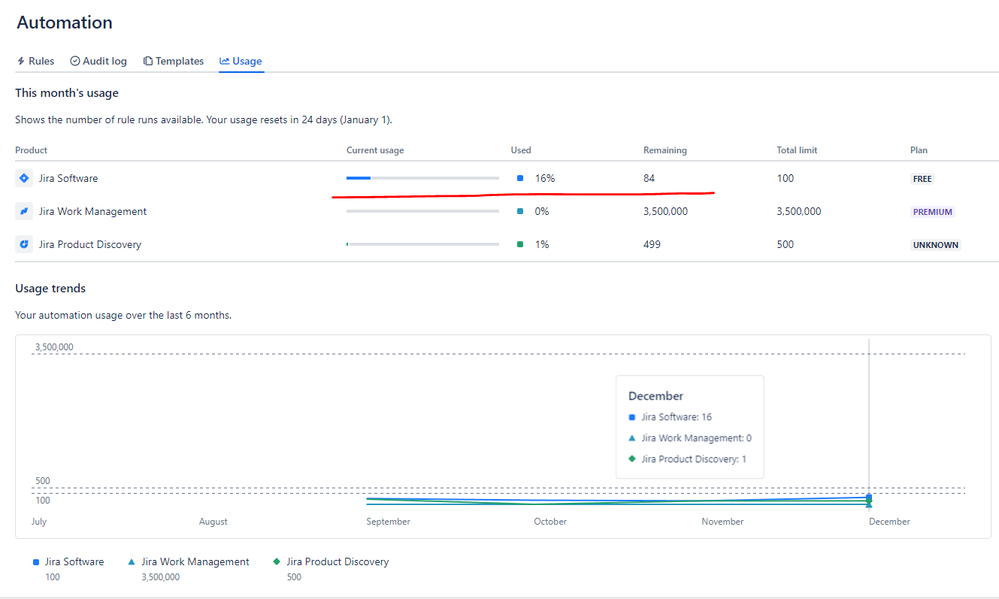This screenshot has height=599, width=999.
Task: Click the Current usage column header
Action: click(375, 150)
